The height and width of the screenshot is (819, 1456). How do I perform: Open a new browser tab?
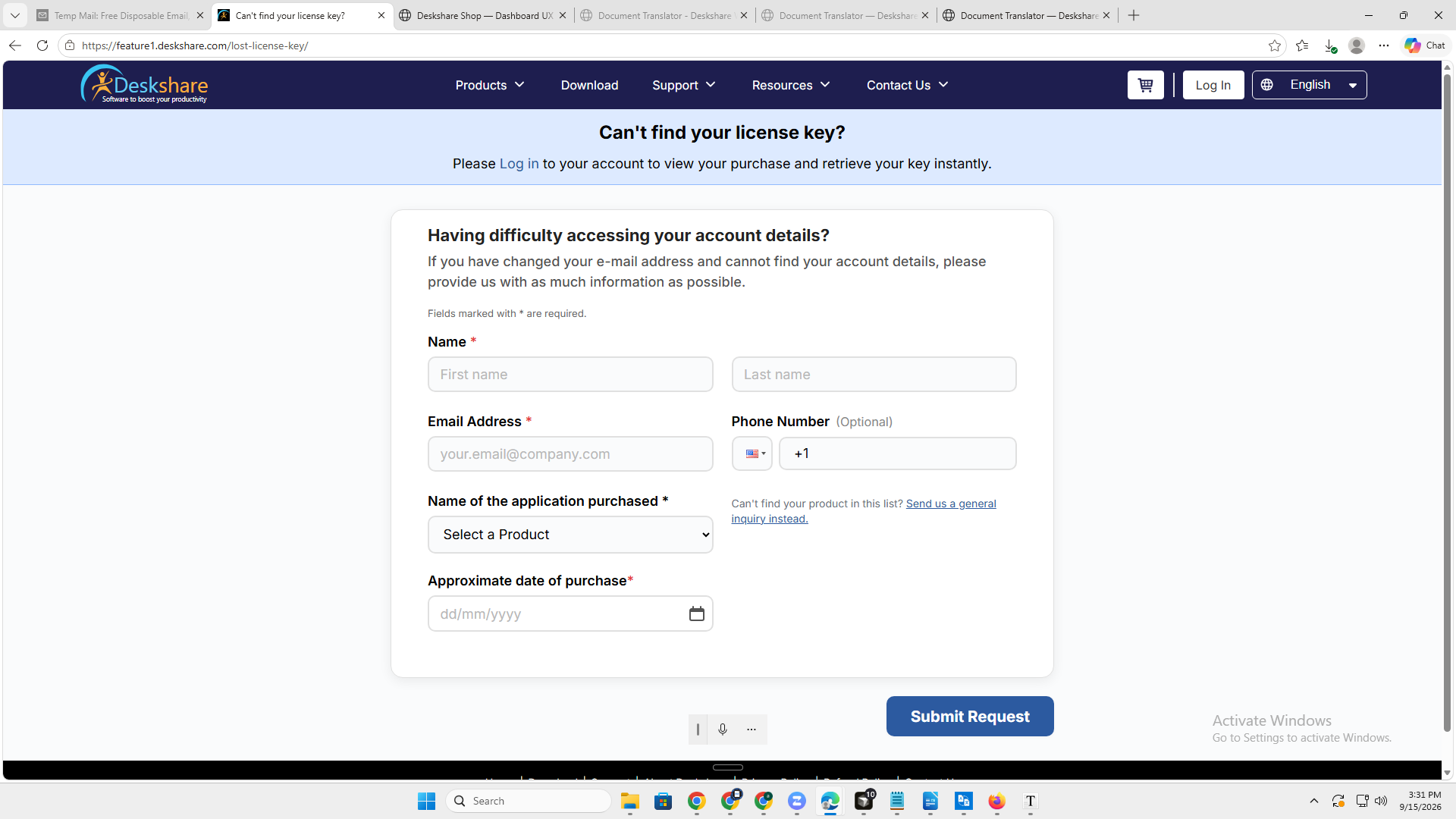1134,15
